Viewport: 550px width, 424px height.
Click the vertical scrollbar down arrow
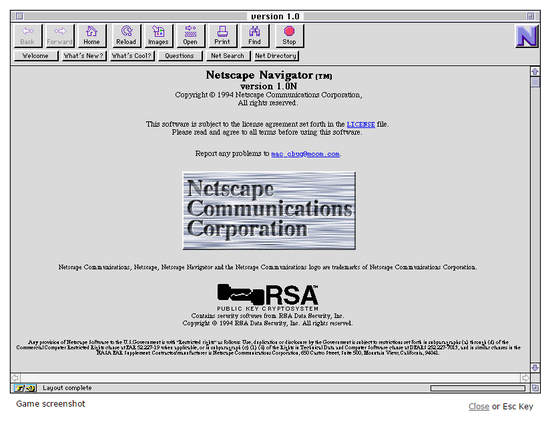[535, 368]
